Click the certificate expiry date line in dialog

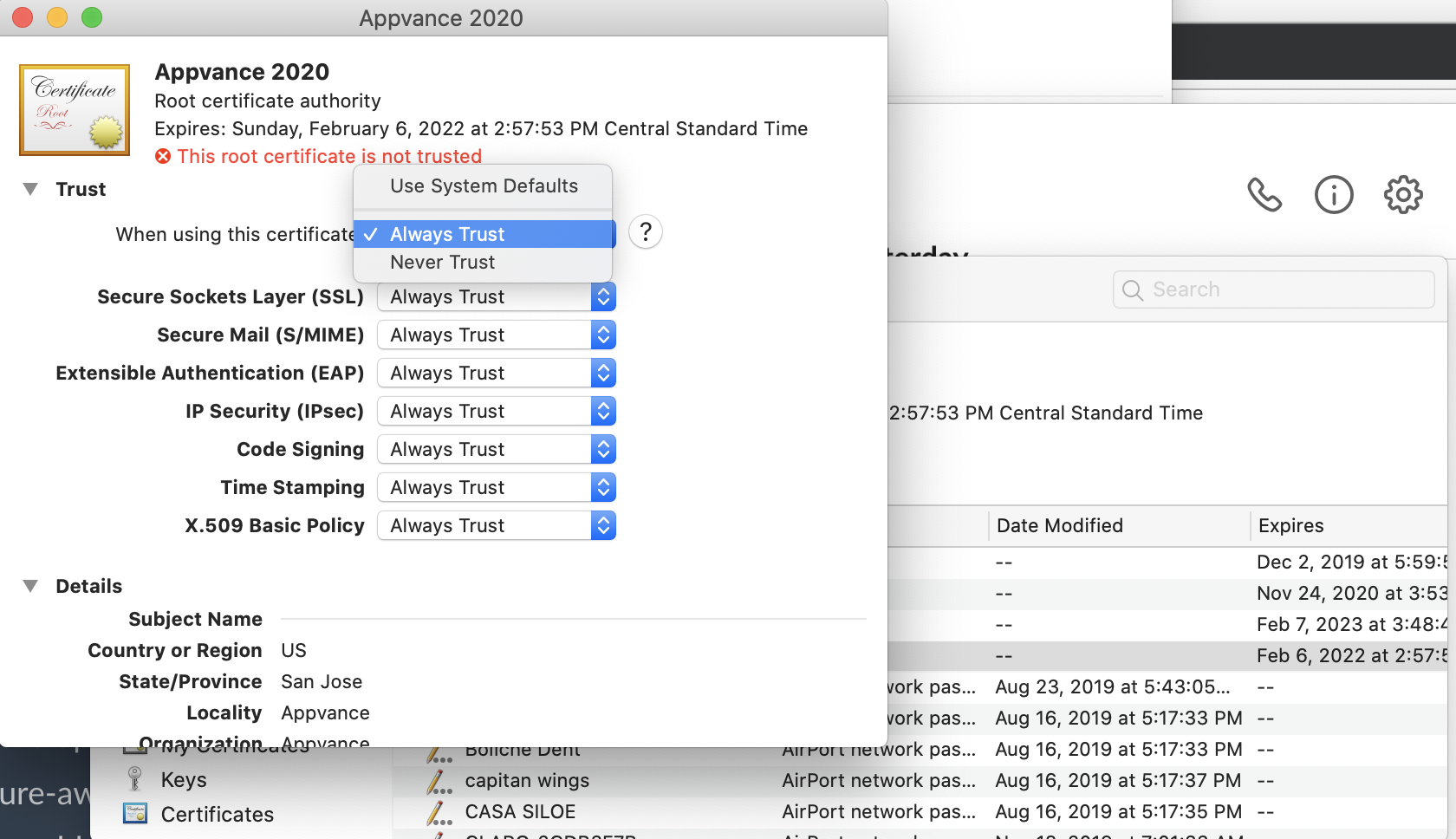tap(481, 128)
